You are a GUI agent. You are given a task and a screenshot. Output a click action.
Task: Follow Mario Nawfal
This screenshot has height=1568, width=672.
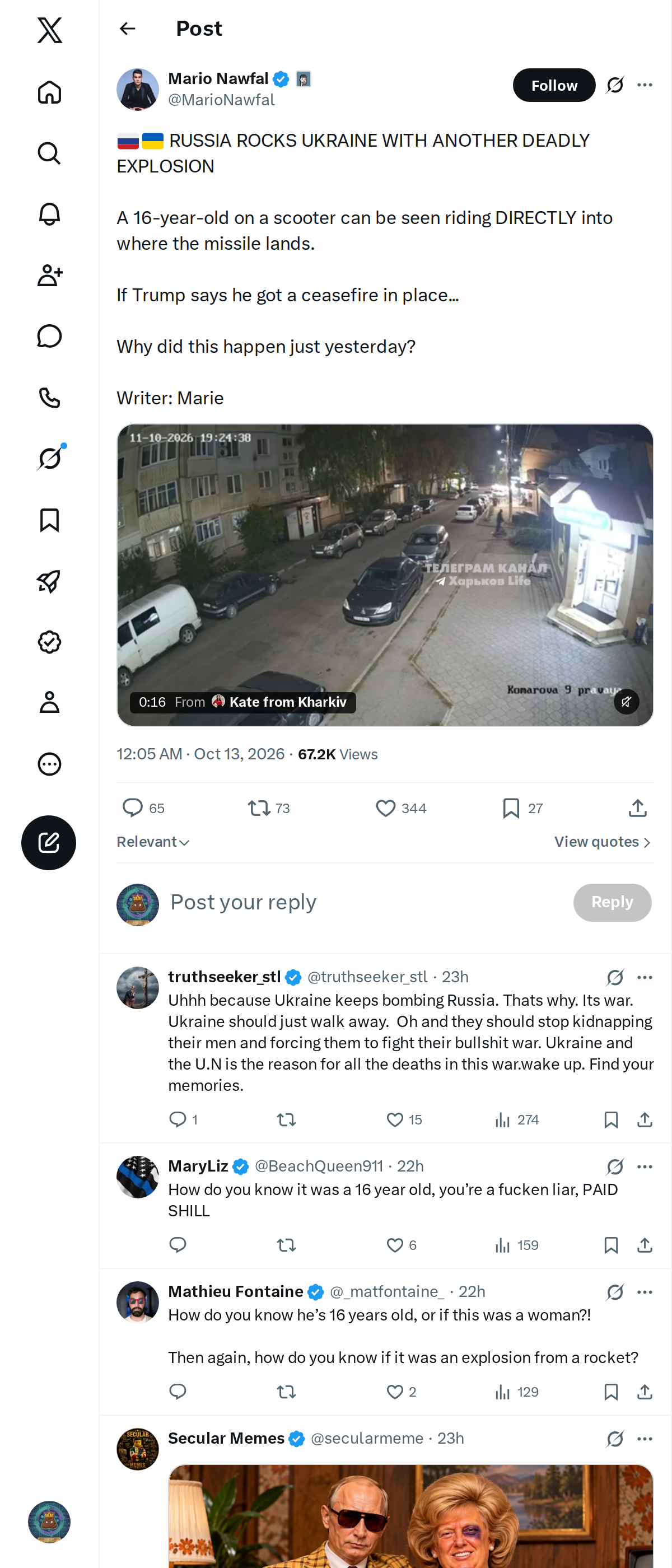[x=554, y=85]
